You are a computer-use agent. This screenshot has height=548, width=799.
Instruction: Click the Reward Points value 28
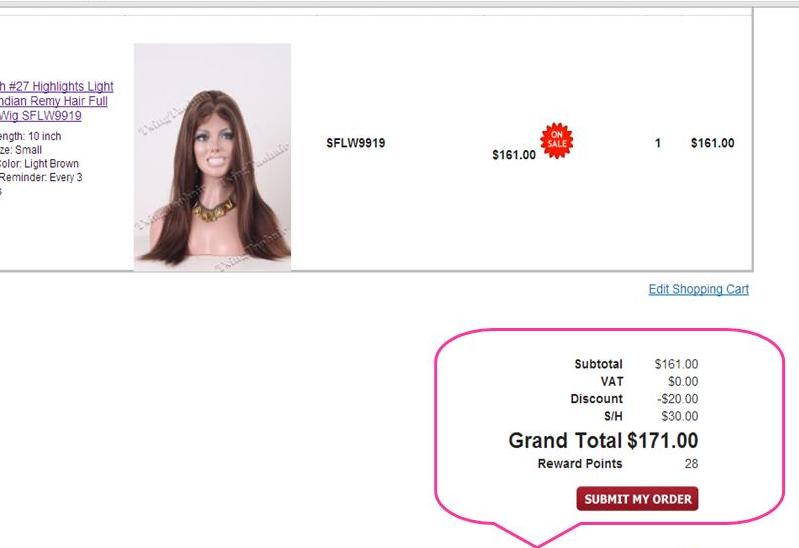(691, 463)
